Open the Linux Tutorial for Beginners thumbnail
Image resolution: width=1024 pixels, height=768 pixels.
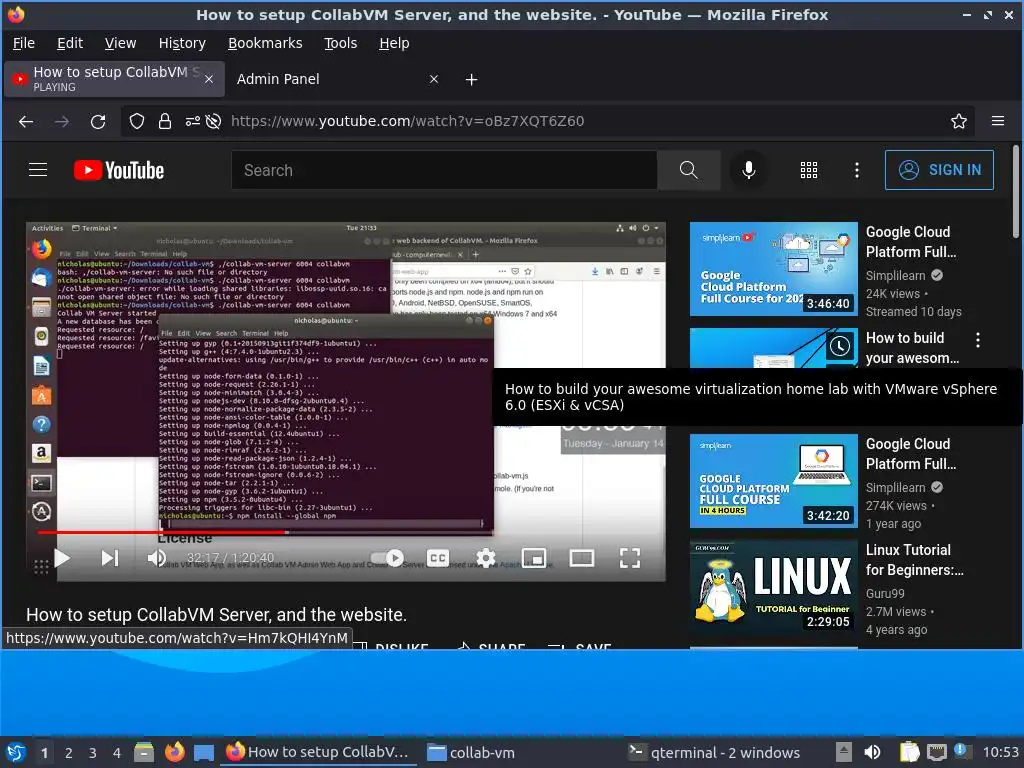[773, 587]
